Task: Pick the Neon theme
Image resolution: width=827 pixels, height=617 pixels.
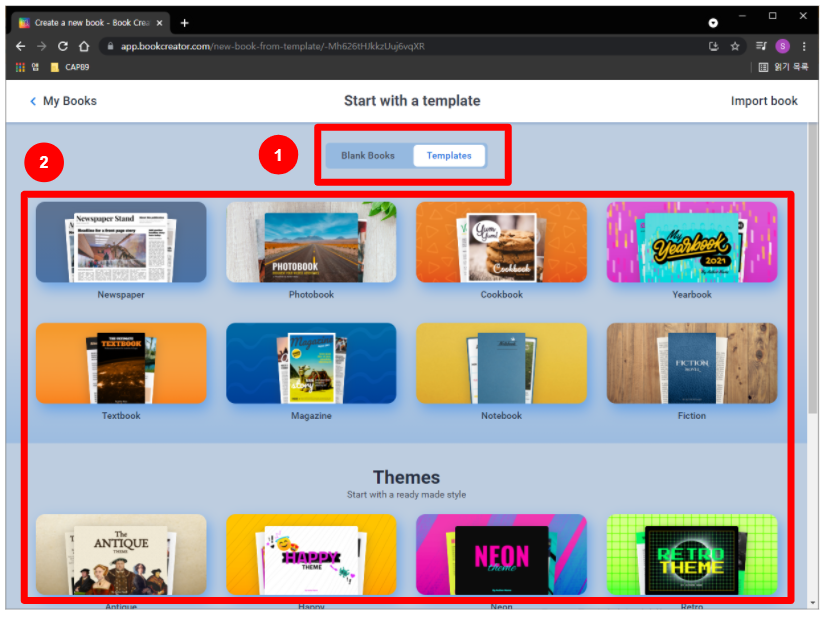Action: pos(501,555)
